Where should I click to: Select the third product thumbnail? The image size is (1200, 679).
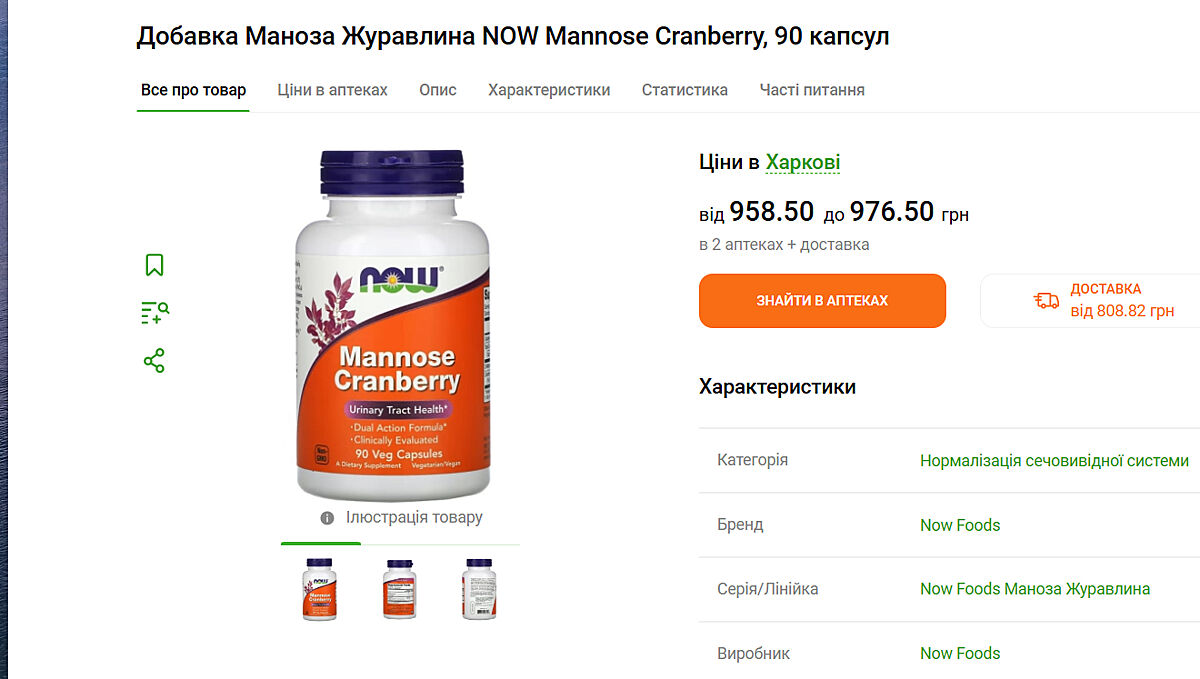(479, 589)
